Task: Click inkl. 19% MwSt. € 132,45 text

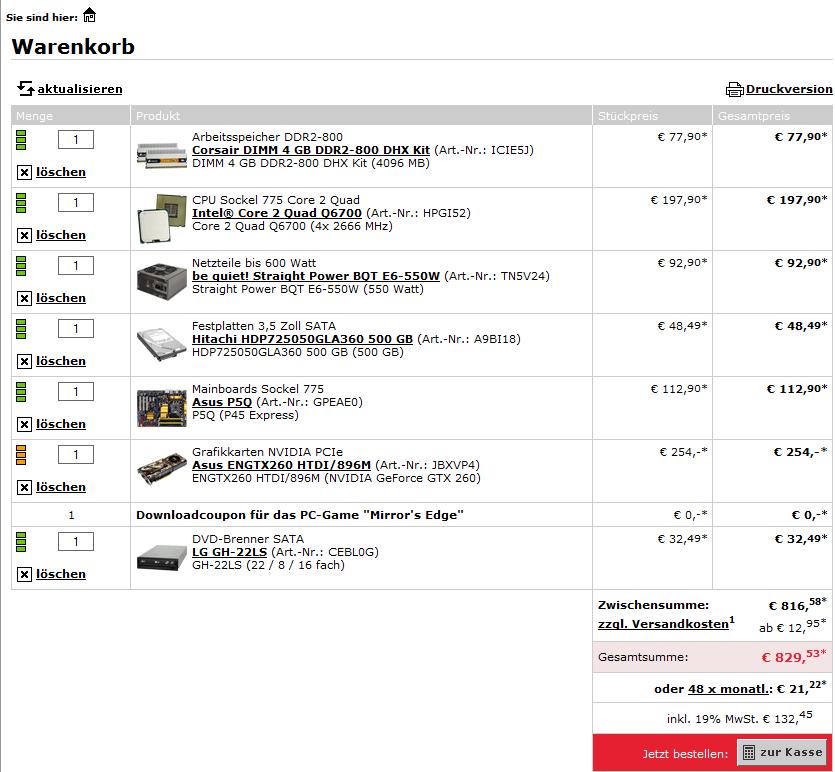Action: coord(740,718)
